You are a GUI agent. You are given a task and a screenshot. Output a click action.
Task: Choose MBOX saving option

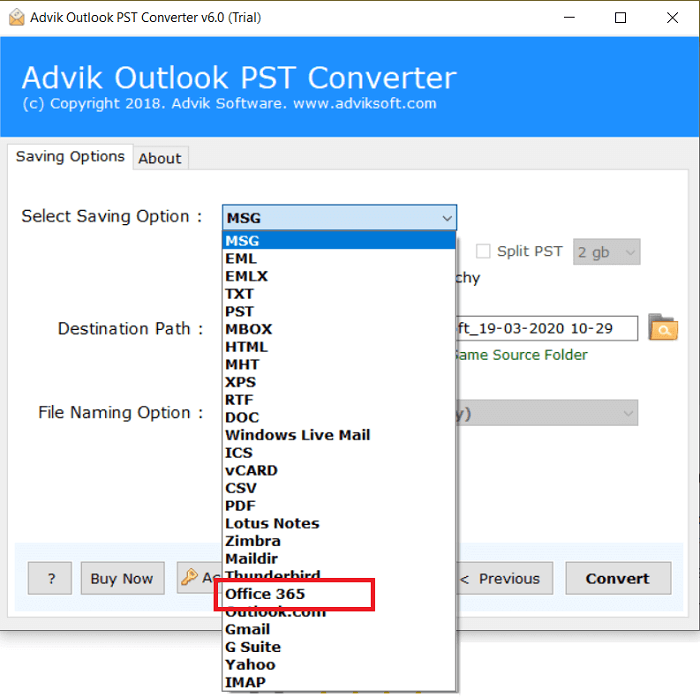pyautogui.click(x=339, y=329)
